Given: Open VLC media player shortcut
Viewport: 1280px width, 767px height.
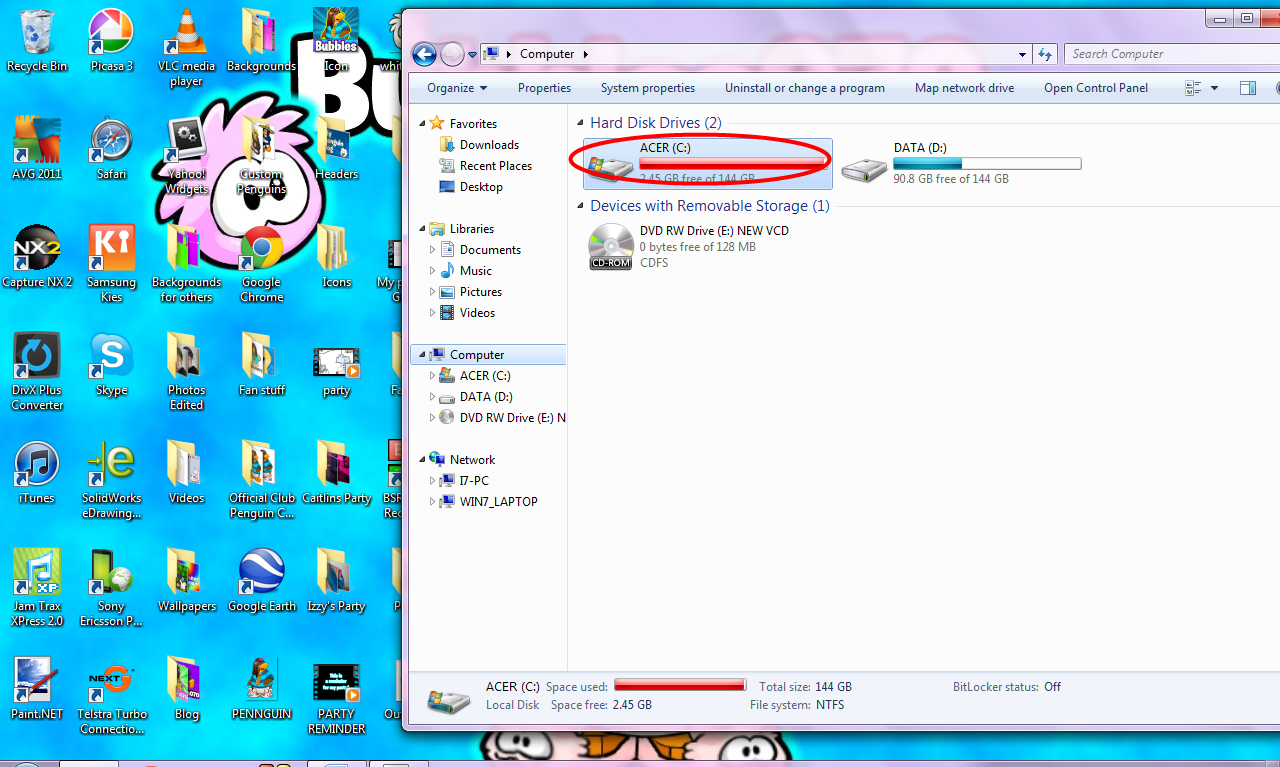Looking at the screenshot, I should coord(186,48).
